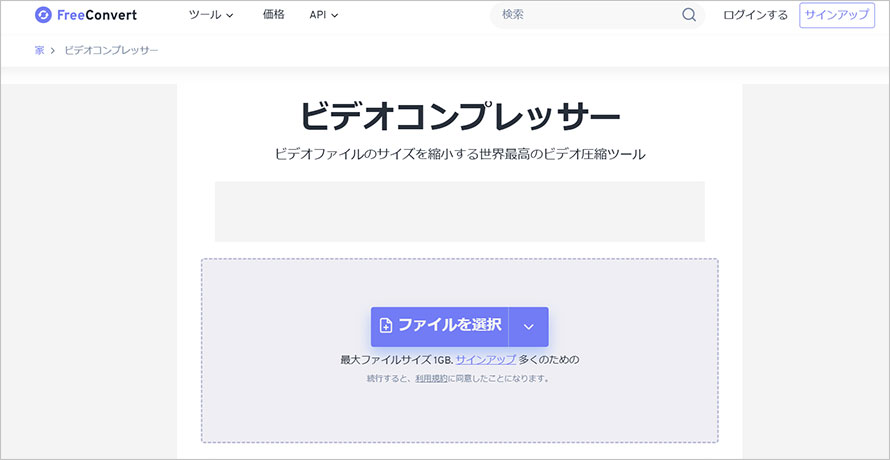This screenshot has height=460, width=890.
Task: Click the サインアップ link under upload button
Action: click(x=485, y=359)
